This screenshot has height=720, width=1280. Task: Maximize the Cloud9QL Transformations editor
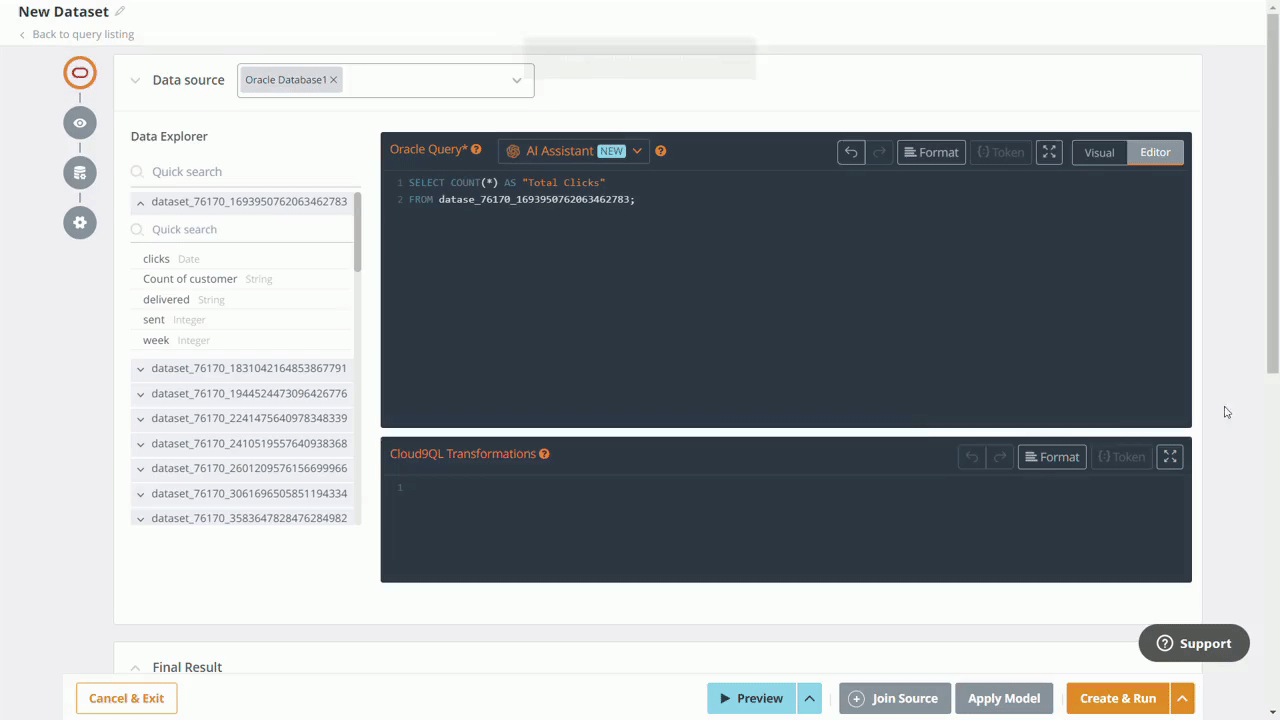tap(1170, 457)
